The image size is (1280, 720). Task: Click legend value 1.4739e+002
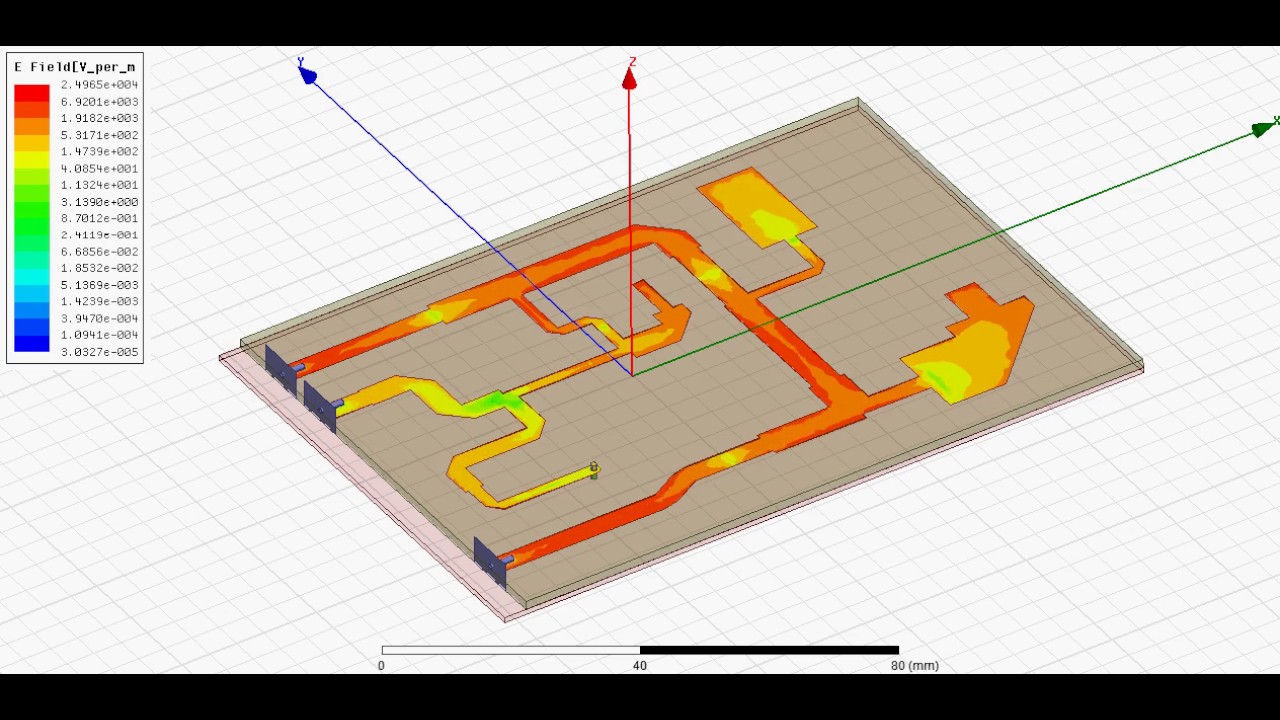[x=99, y=152]
